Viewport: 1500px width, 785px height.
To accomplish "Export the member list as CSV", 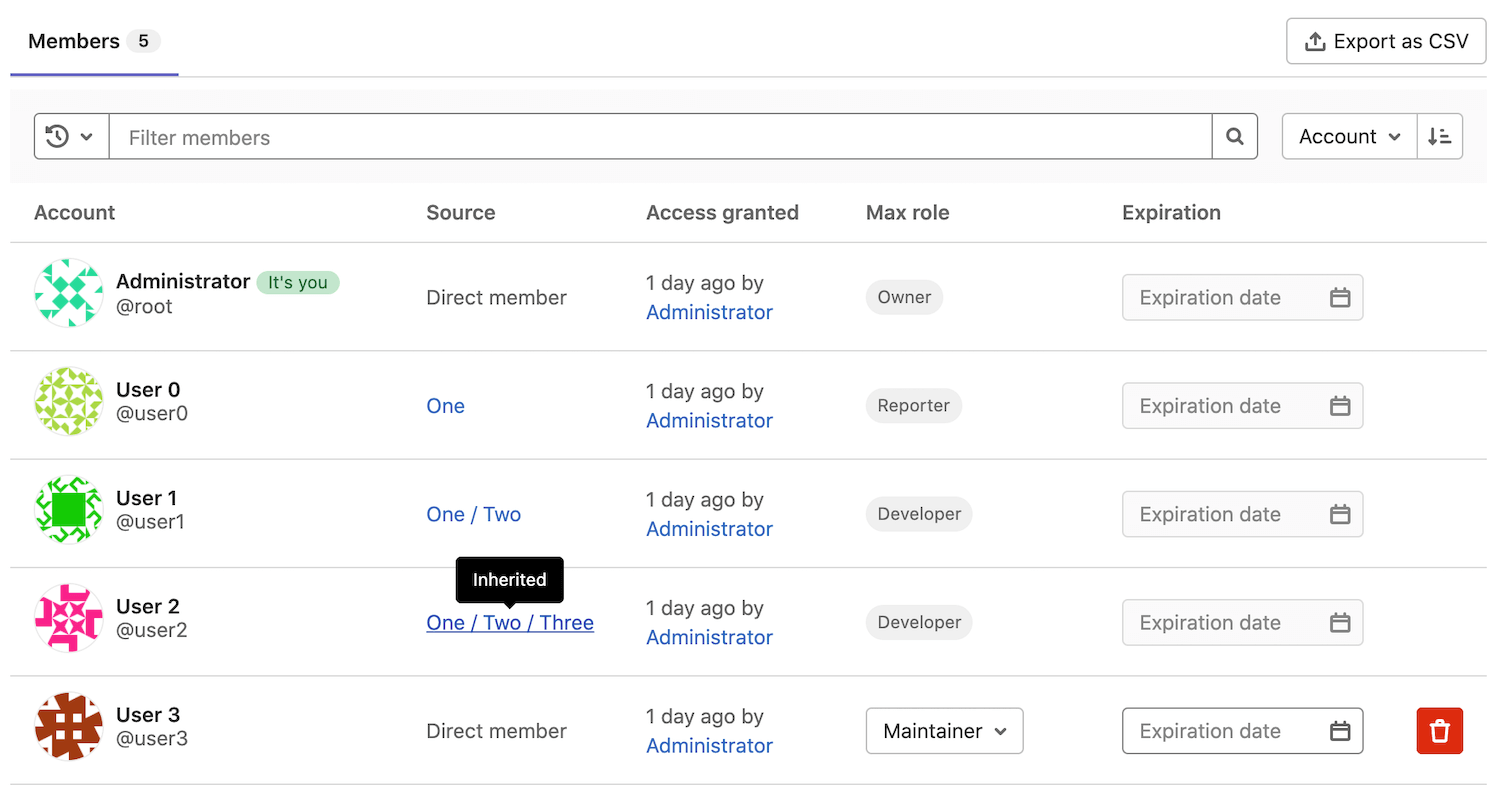I will (x=1385, y=41).
